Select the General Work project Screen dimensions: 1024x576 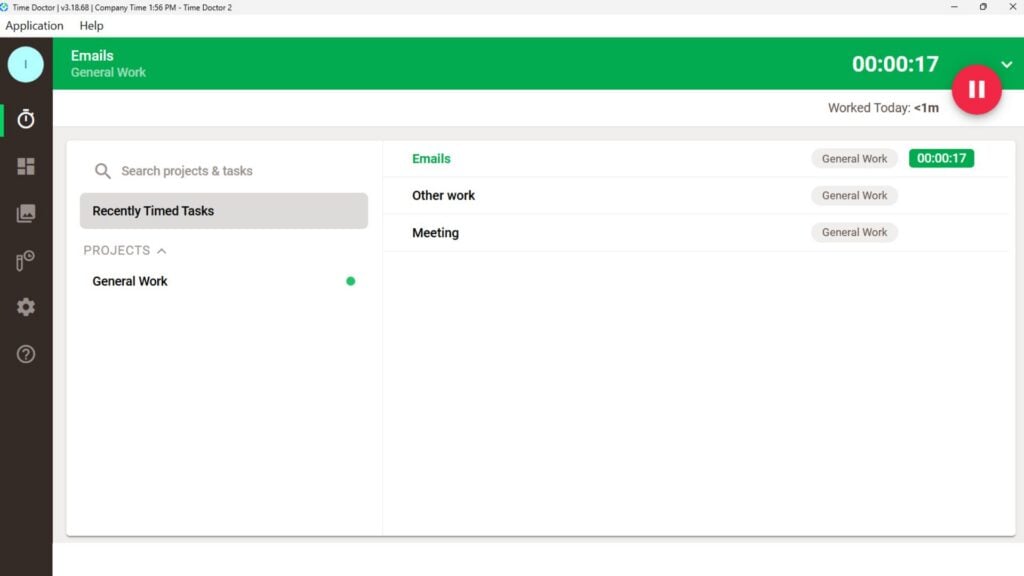click(224, 281)
